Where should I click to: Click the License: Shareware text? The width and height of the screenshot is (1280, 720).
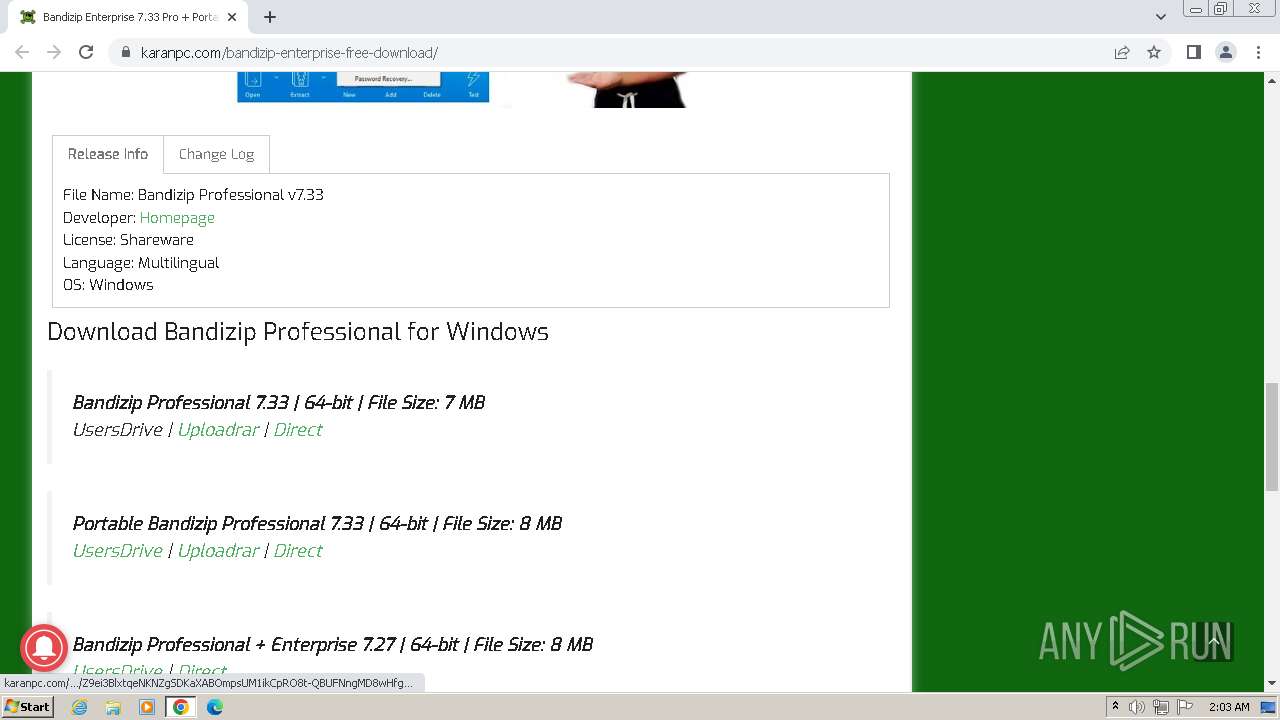pos(128,240)
